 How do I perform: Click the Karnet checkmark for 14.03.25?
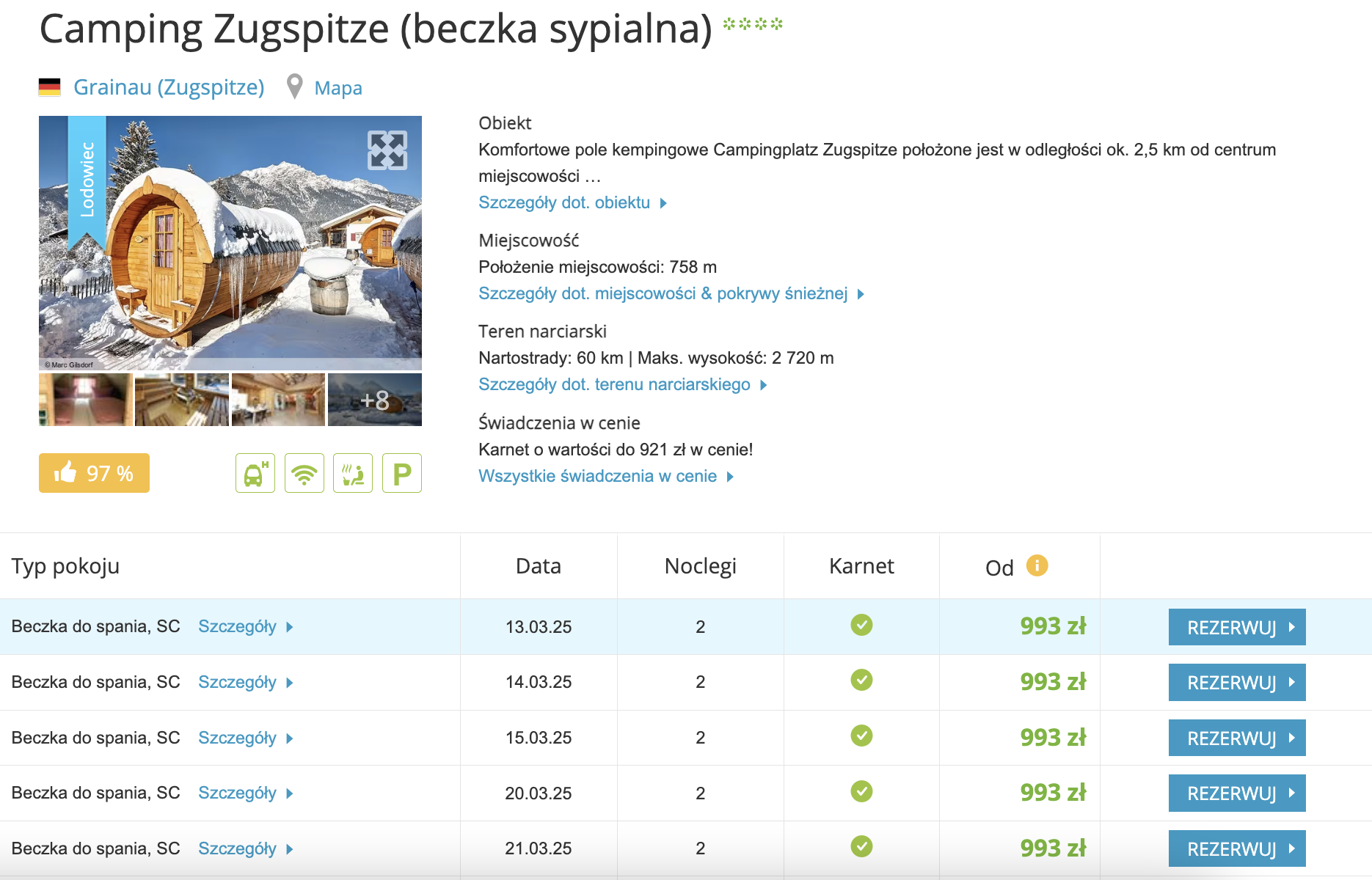[x=861, y=681]
